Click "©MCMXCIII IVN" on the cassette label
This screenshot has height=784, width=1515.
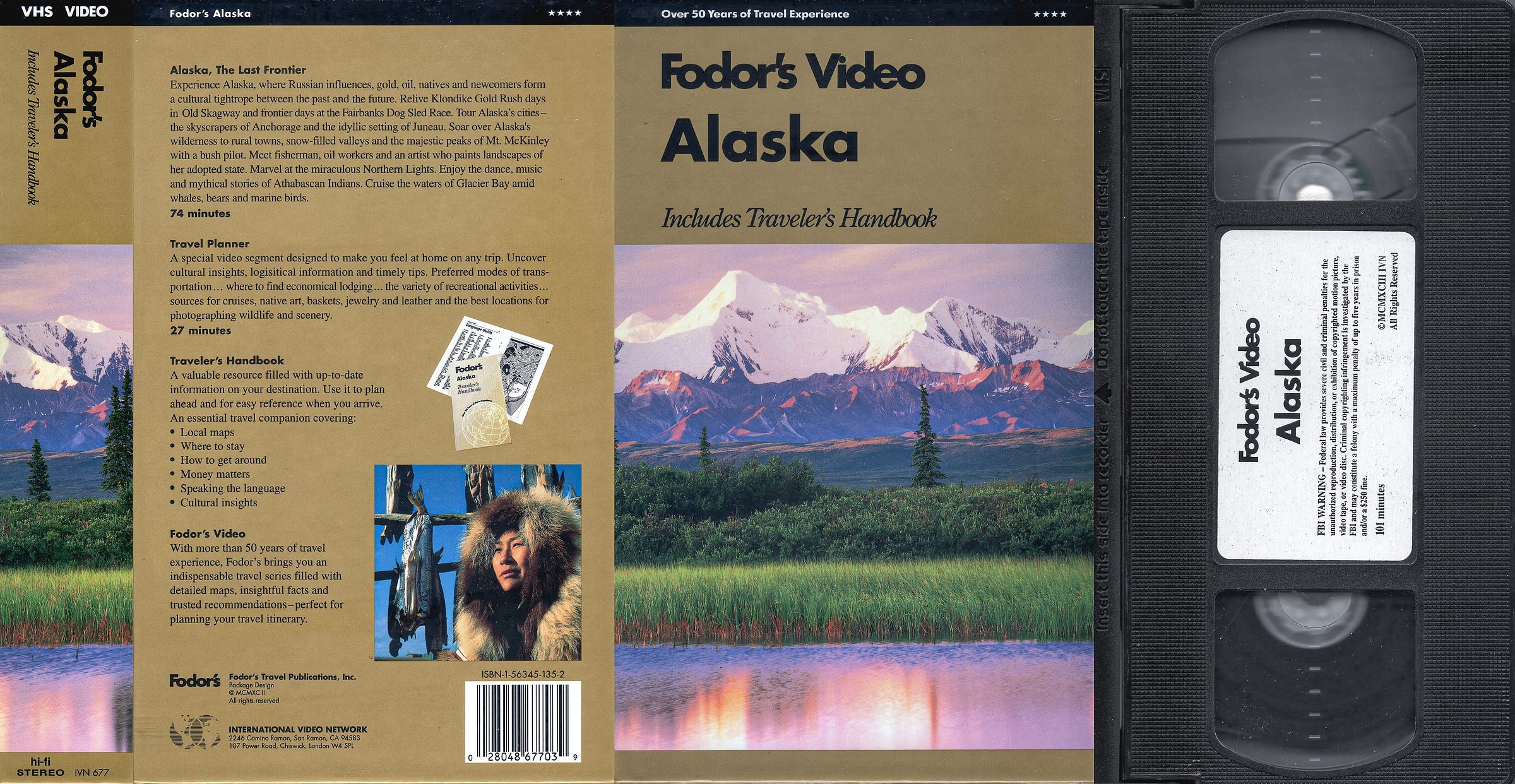(1381, 292)
